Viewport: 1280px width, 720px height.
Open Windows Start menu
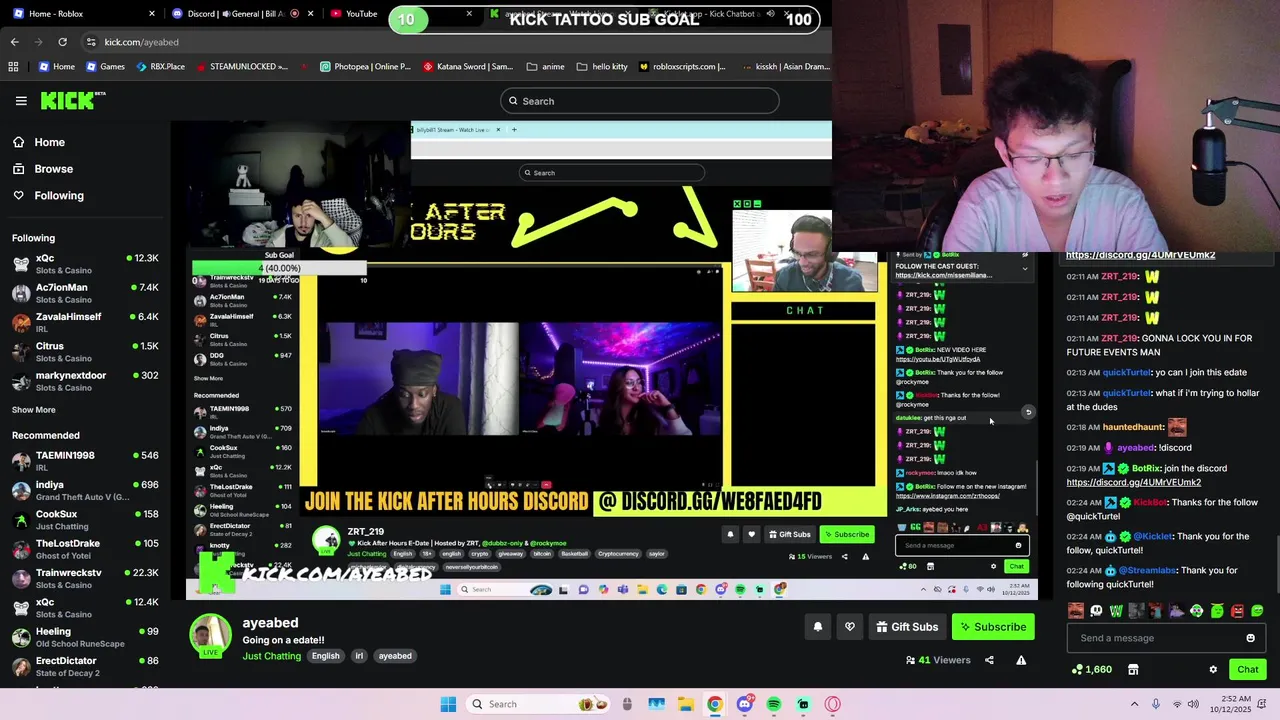448,704
